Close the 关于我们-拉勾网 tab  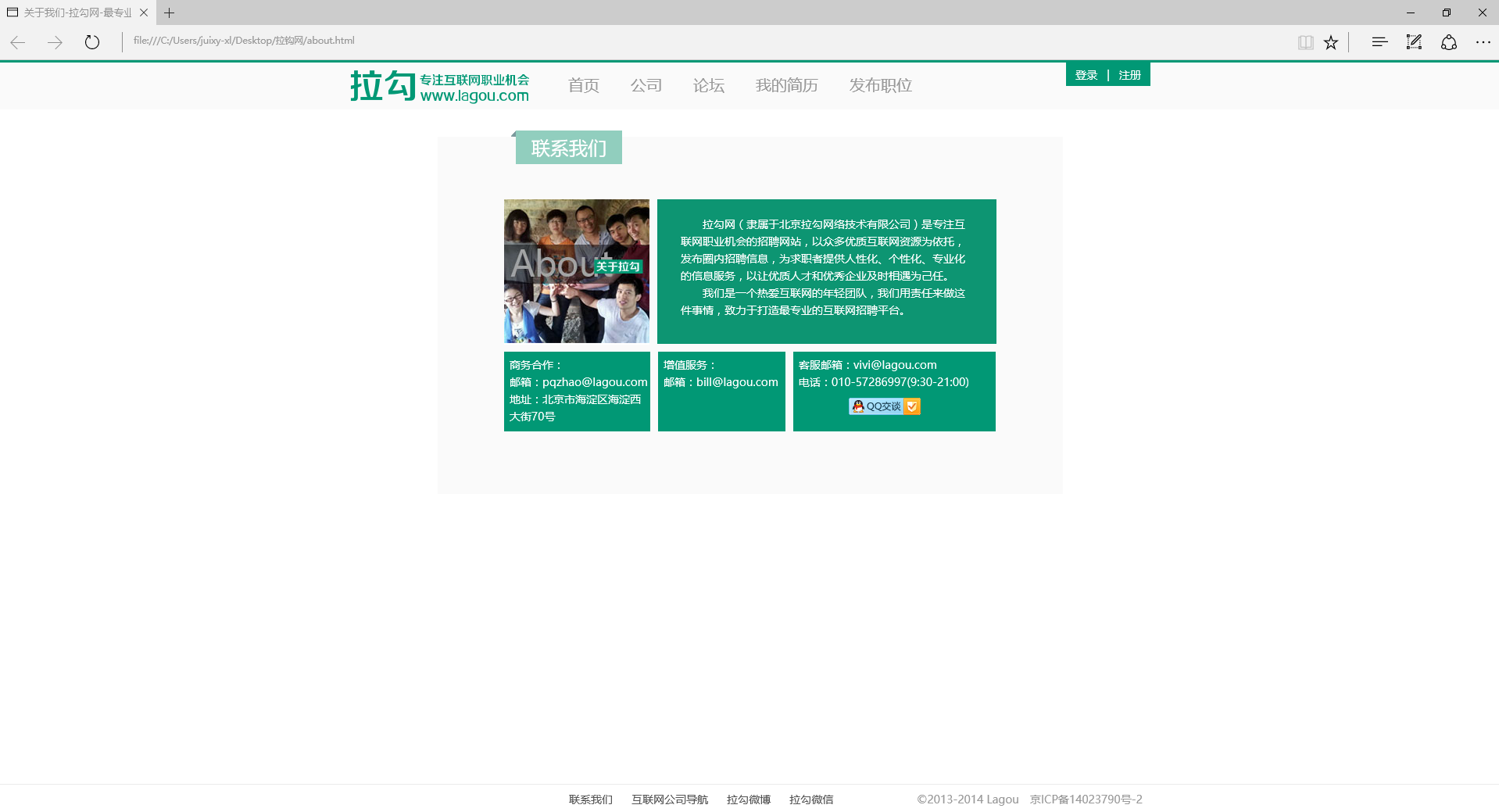click(144, 13)
